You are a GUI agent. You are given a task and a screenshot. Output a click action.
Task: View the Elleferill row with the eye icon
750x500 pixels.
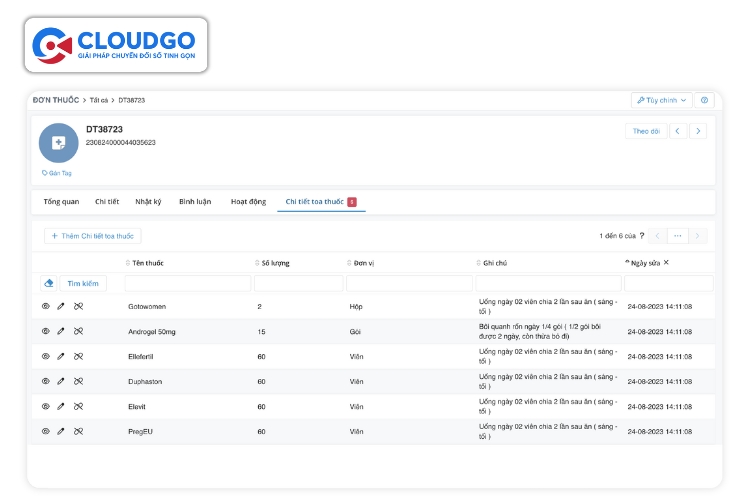point(45,356)
